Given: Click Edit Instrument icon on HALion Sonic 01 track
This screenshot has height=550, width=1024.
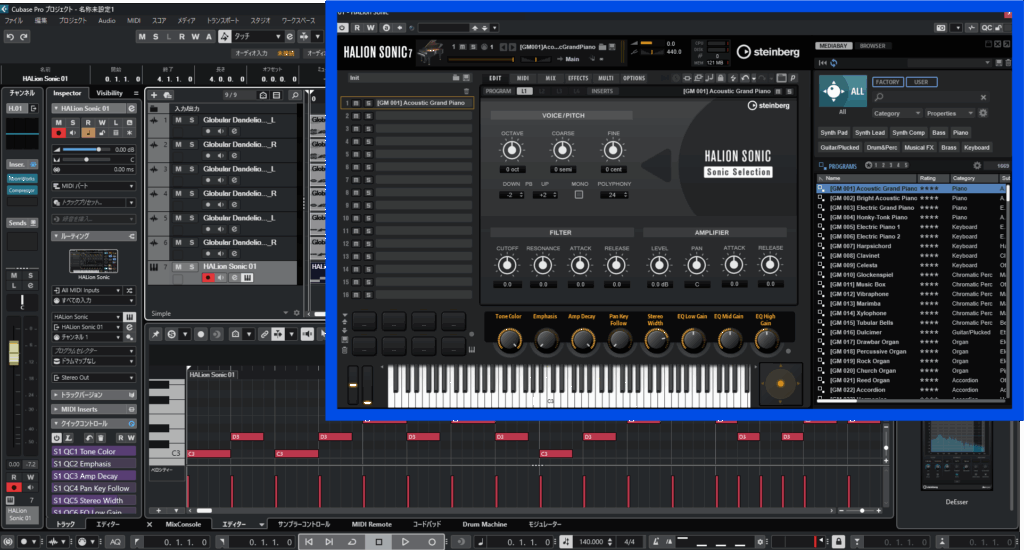Looking at the screenshot, I should (248, 278).
